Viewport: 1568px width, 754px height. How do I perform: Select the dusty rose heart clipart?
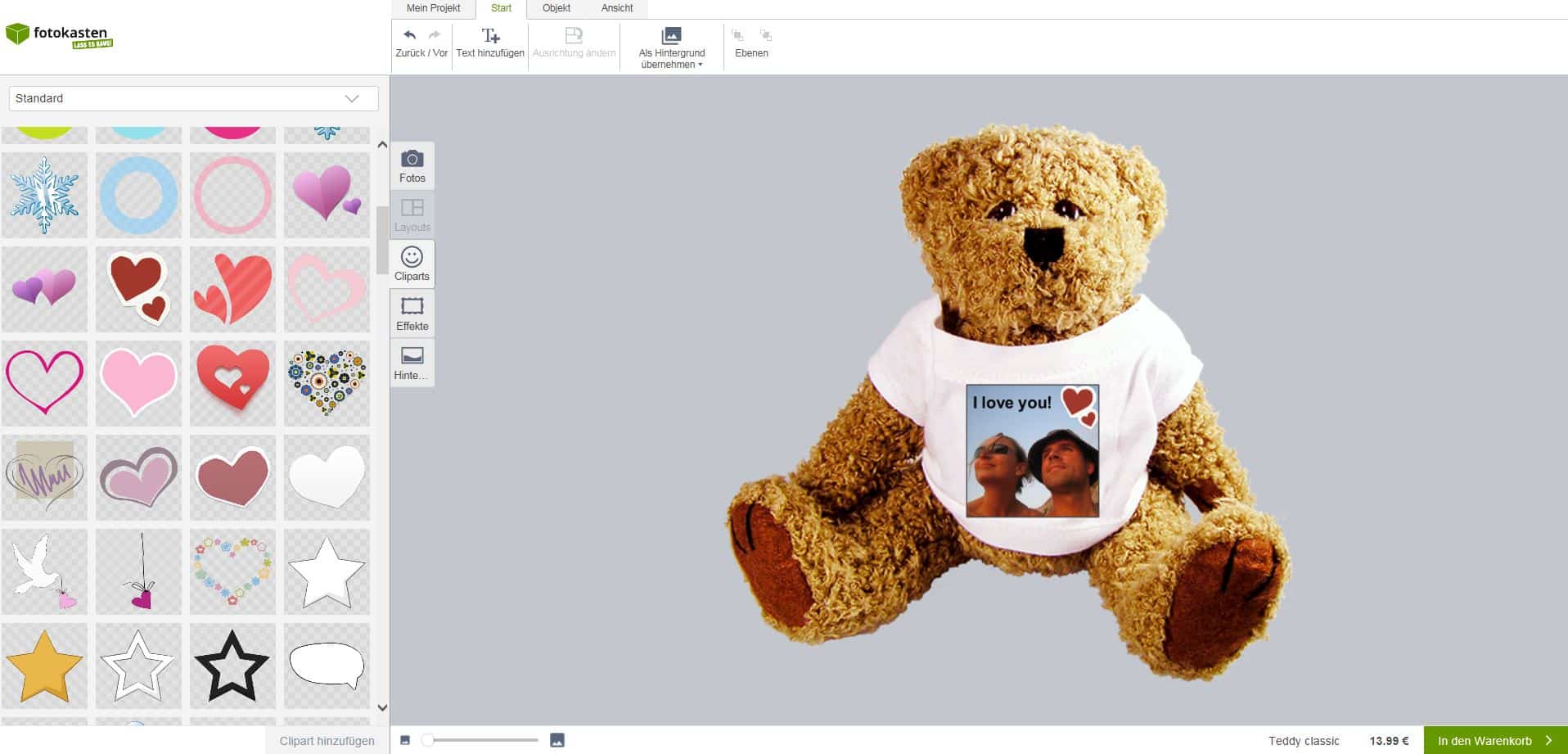click(232, 477)
